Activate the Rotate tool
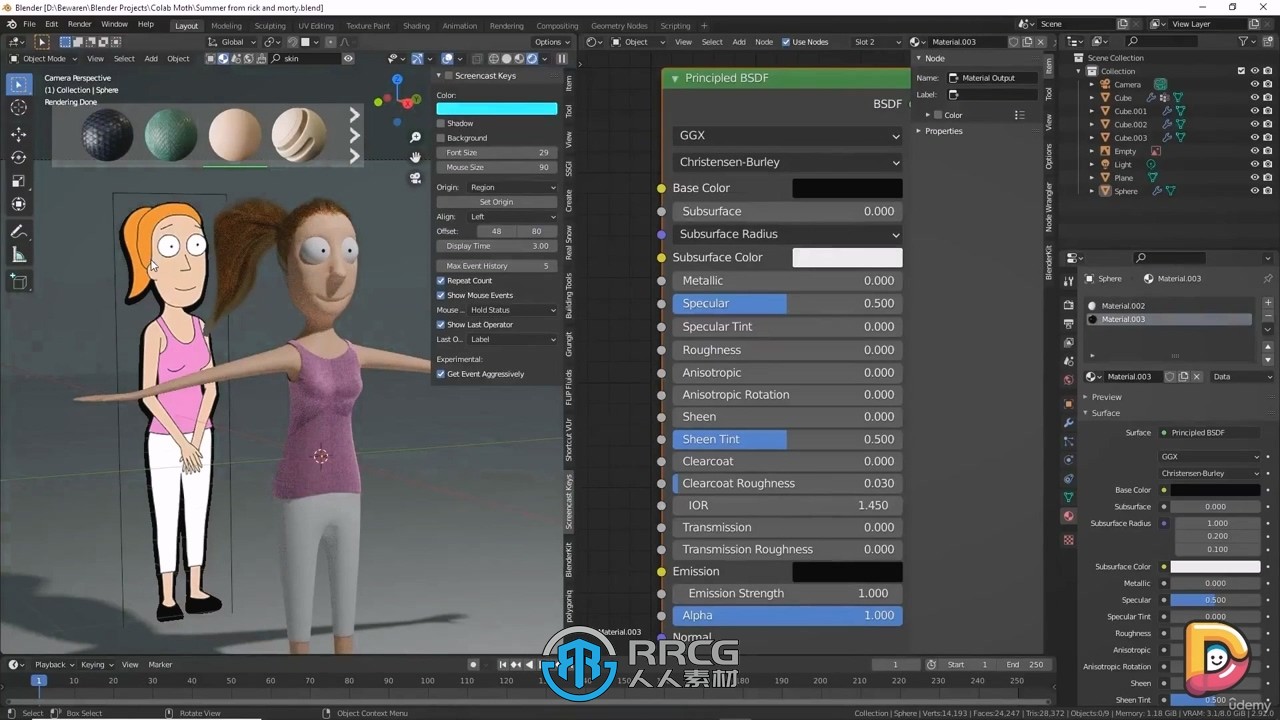 click(19, 157)
